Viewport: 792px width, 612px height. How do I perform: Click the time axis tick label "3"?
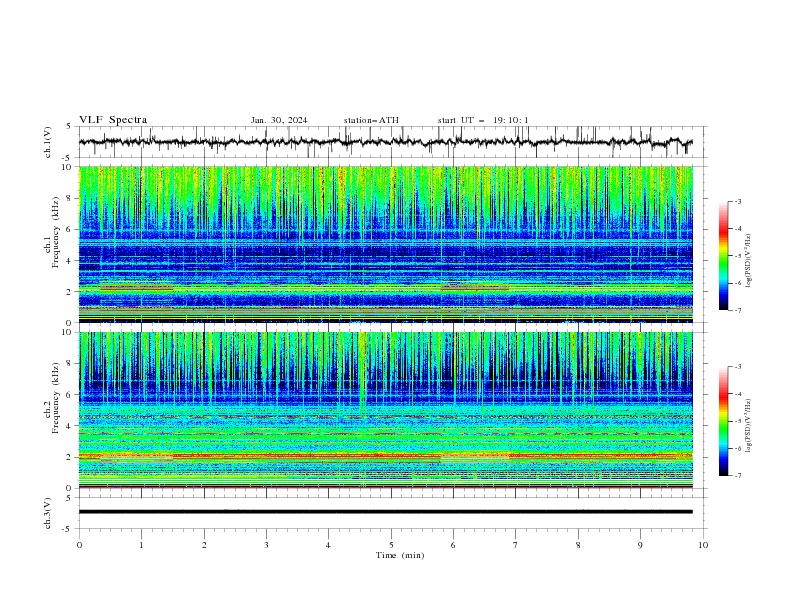pyautogui.click(x=266, y=545)
